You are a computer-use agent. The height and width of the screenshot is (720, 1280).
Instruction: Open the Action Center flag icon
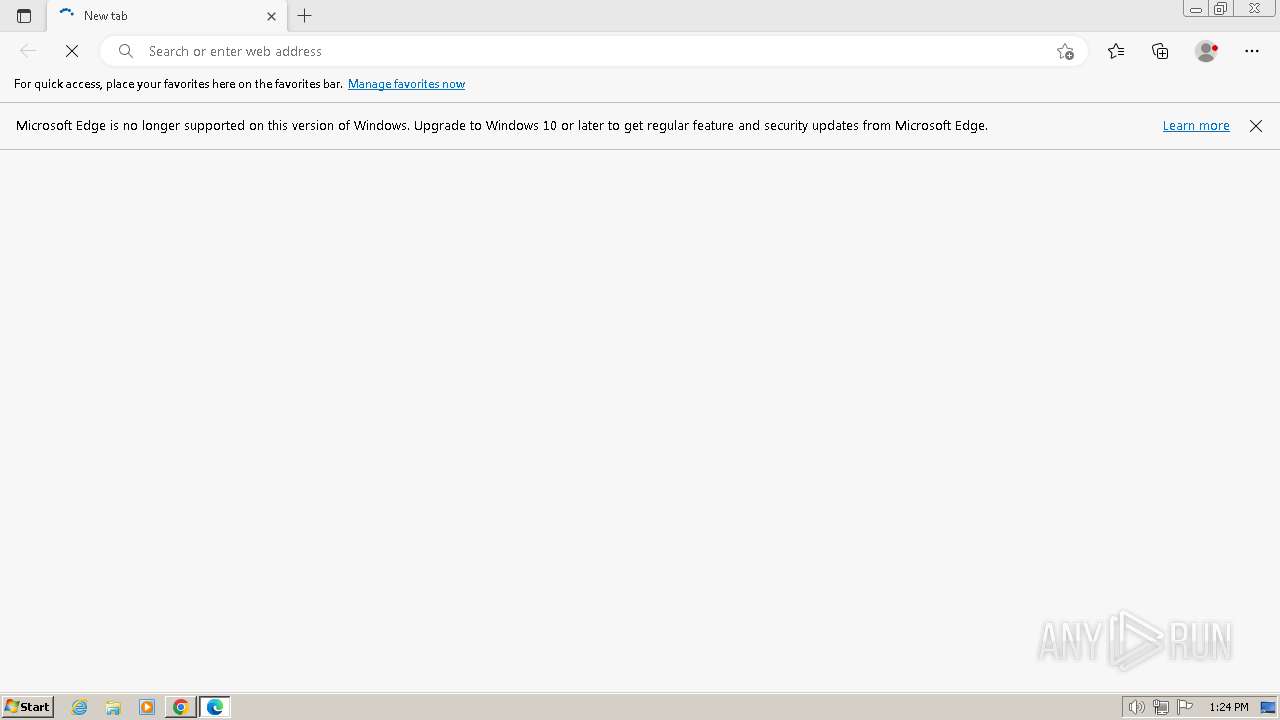point(1185,707)
